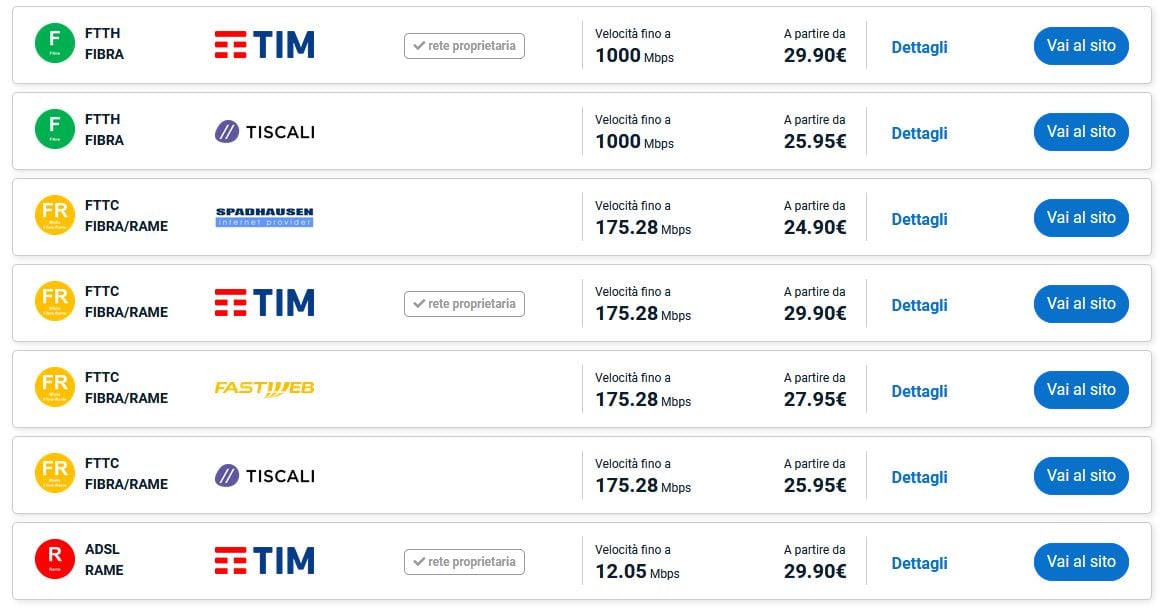This screenshot has width=1167, height=614.
Task: Open Dettagli for the Tiscali FTTC offer
Action: (919, 477)
